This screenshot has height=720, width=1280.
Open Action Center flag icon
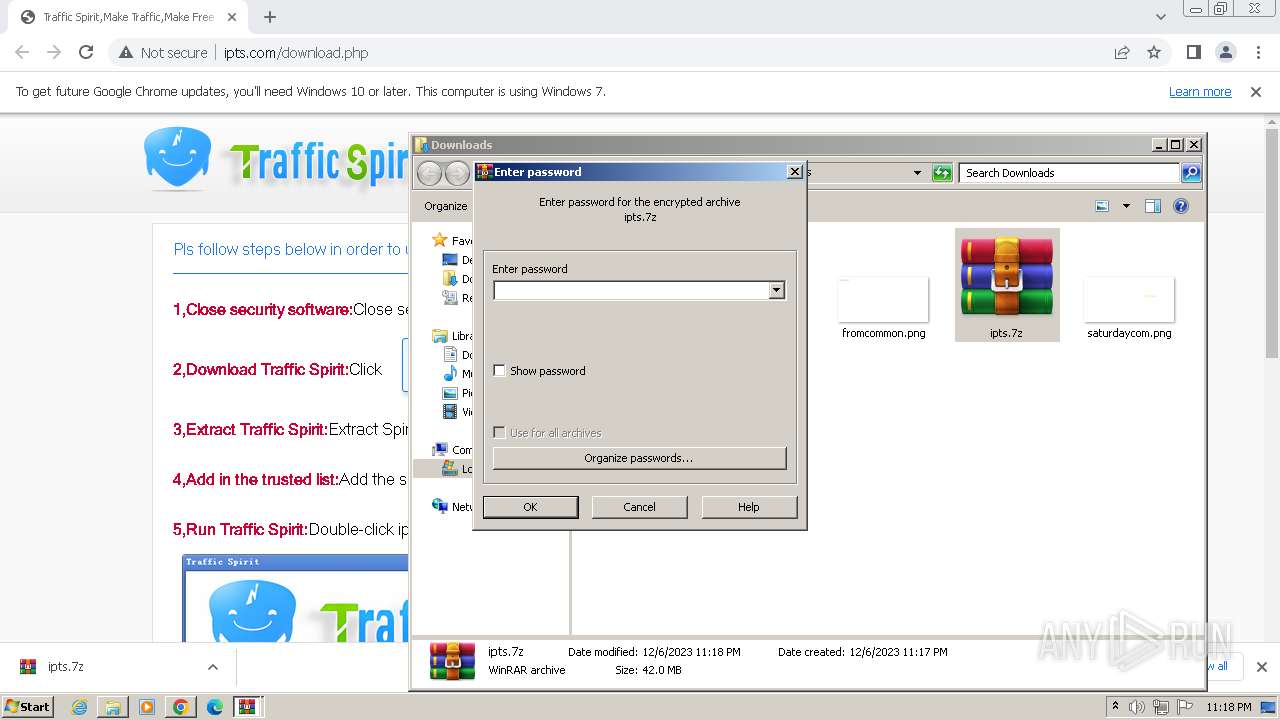point(1185,707)
